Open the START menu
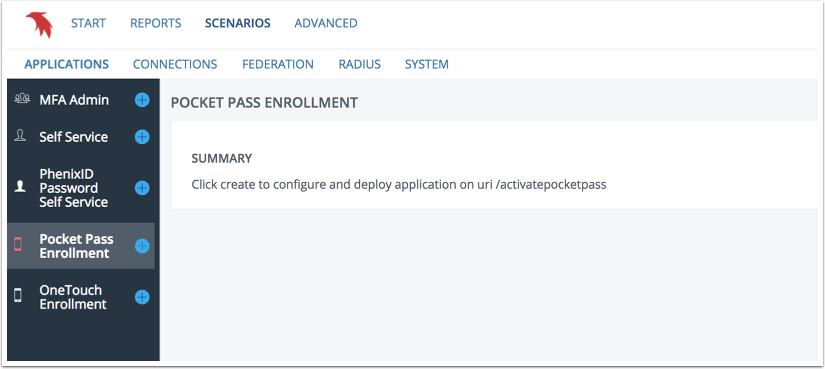 coord(88,23)
